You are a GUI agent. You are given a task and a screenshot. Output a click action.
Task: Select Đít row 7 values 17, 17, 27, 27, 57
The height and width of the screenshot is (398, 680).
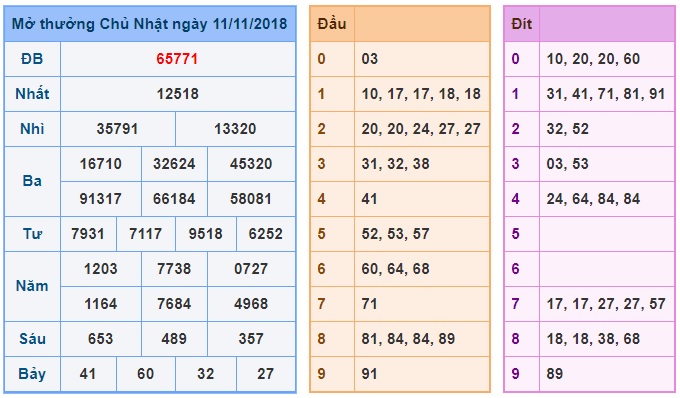(606, 304)
